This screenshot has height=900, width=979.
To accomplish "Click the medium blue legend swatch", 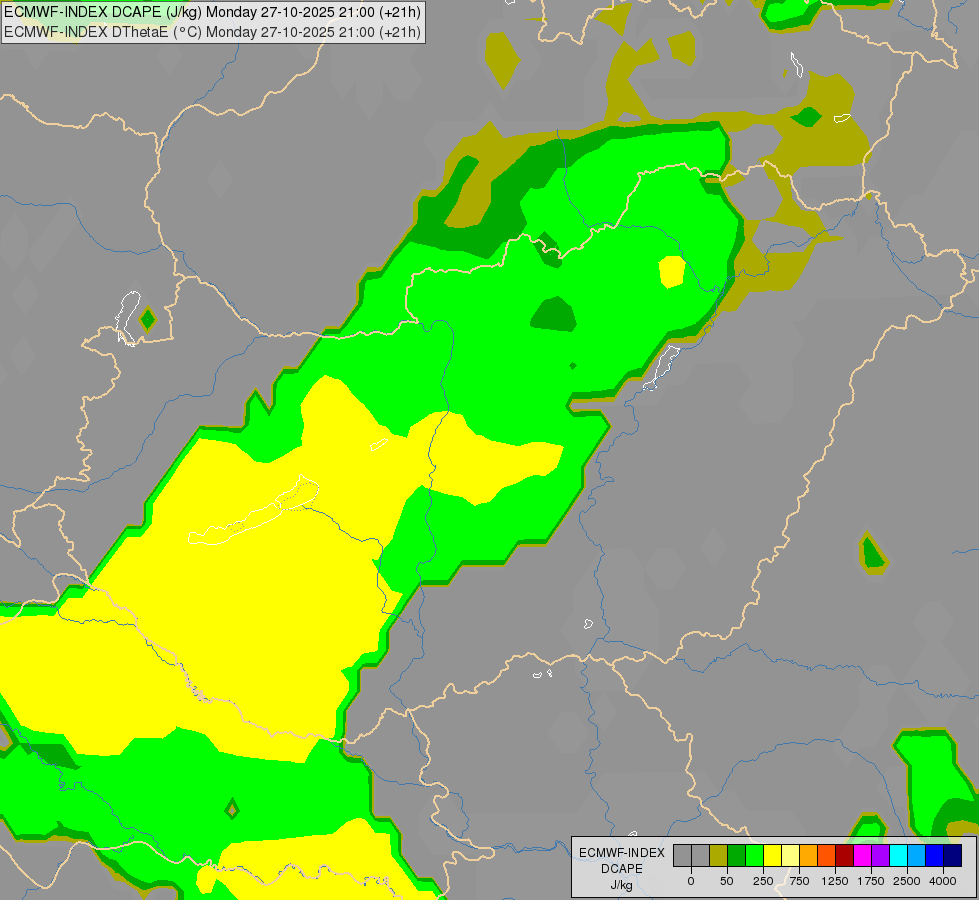I will (x=935, y=855).
